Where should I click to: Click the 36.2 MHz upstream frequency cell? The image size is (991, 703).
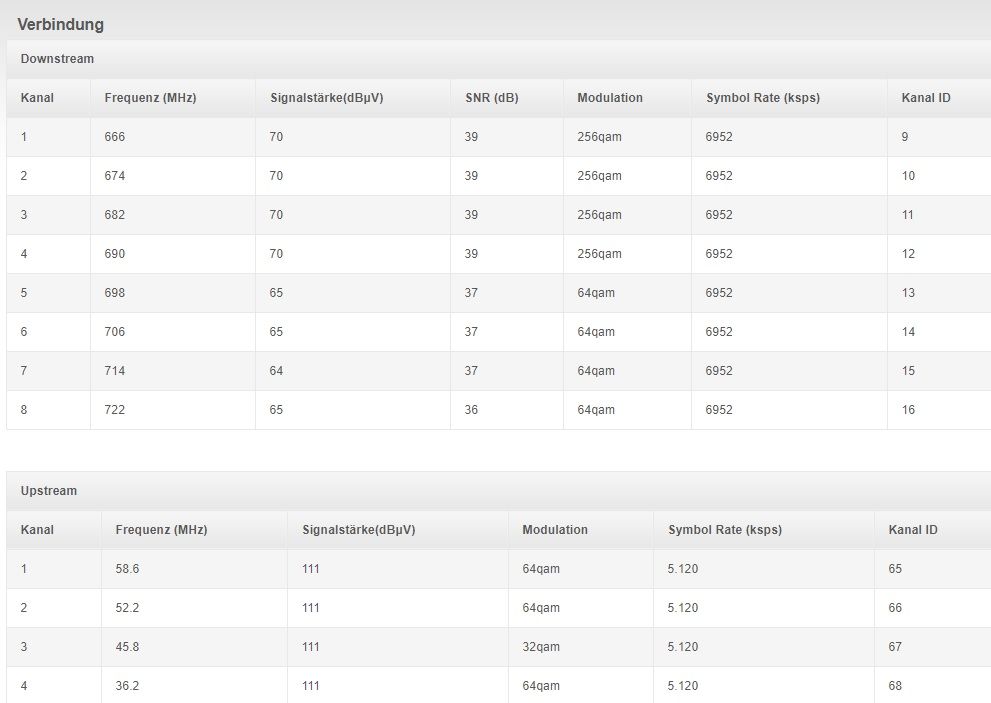[x=127, y=686]
